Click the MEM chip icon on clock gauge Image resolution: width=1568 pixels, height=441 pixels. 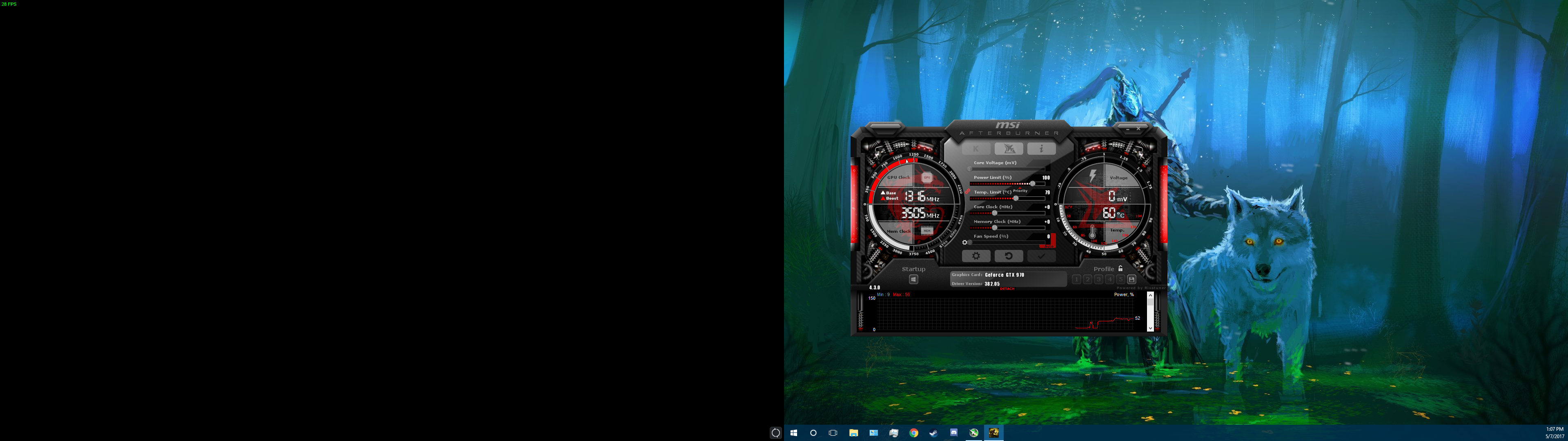(x=927, y=231)
